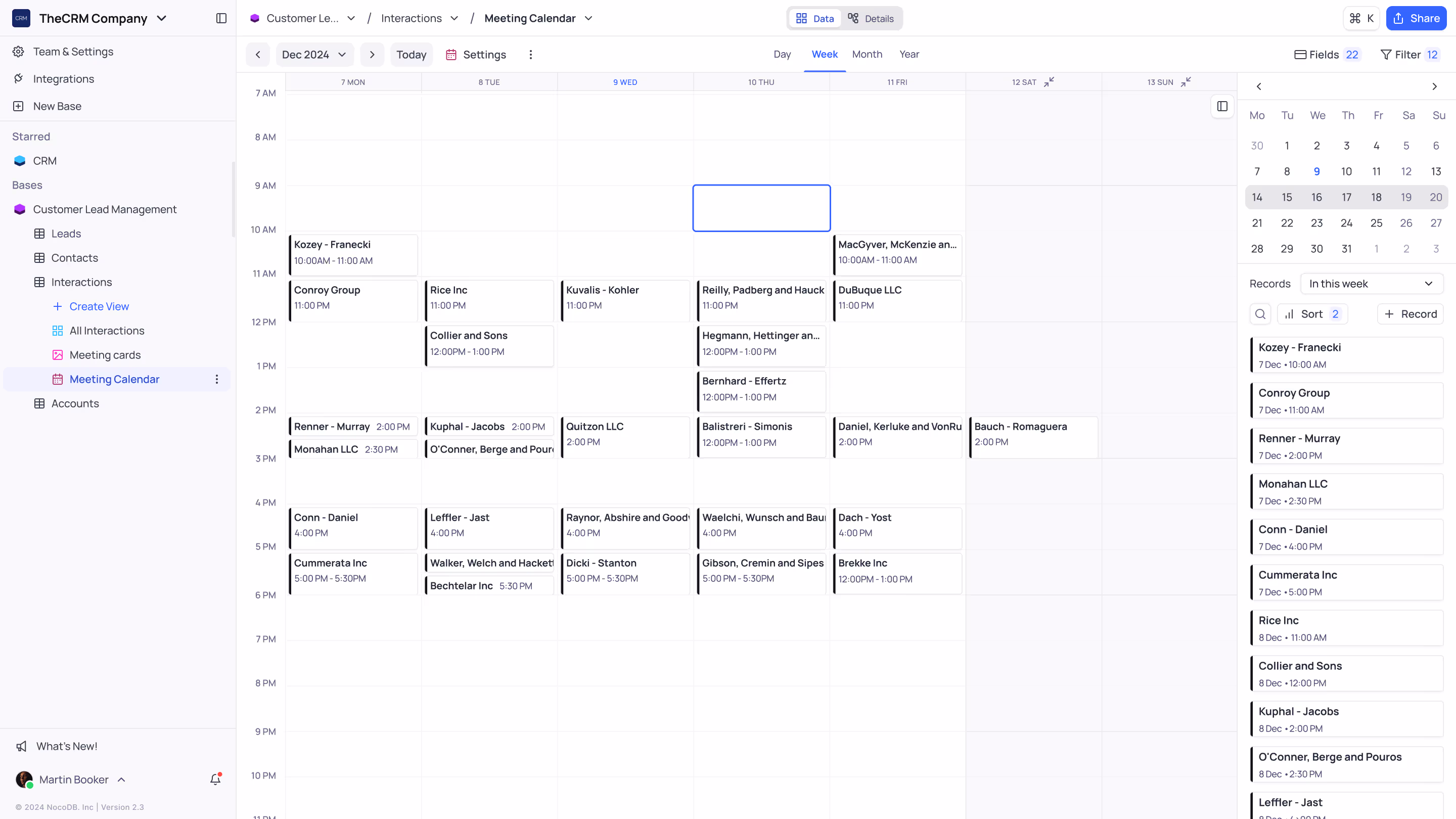Expand the Dec 2024 date dropdown

tap(314, 55)
